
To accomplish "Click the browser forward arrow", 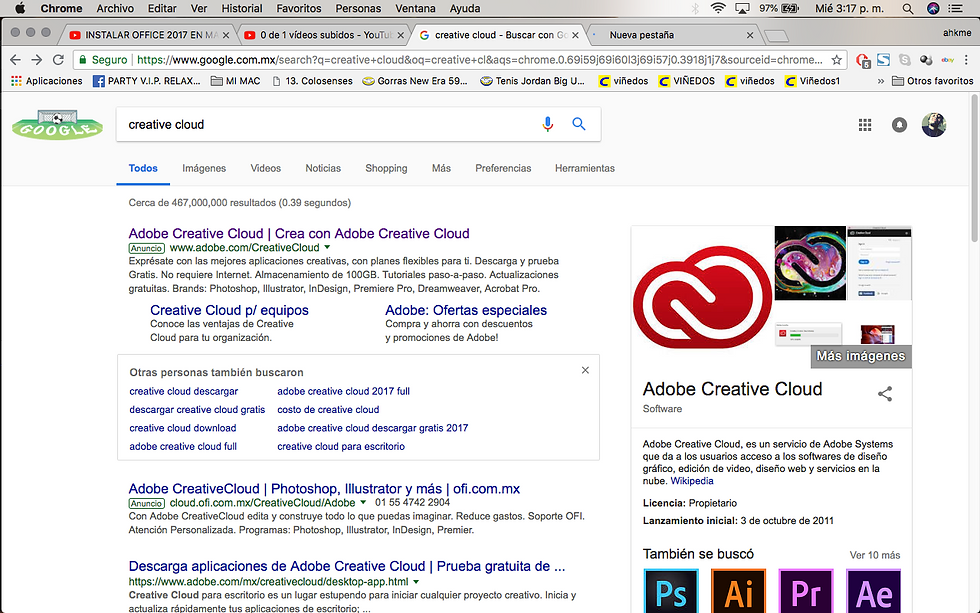I will pyautogui.click(x=37, y=59).
